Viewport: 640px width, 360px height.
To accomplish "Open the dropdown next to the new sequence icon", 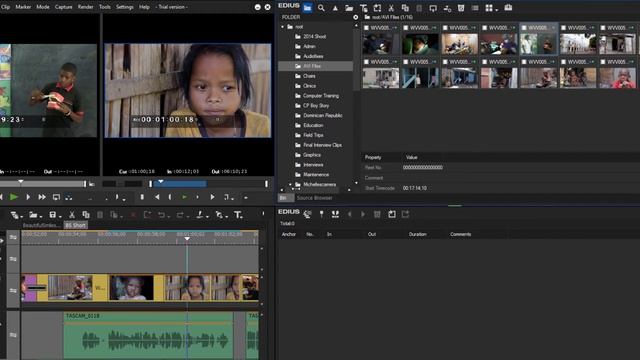I will pos(22,216).
